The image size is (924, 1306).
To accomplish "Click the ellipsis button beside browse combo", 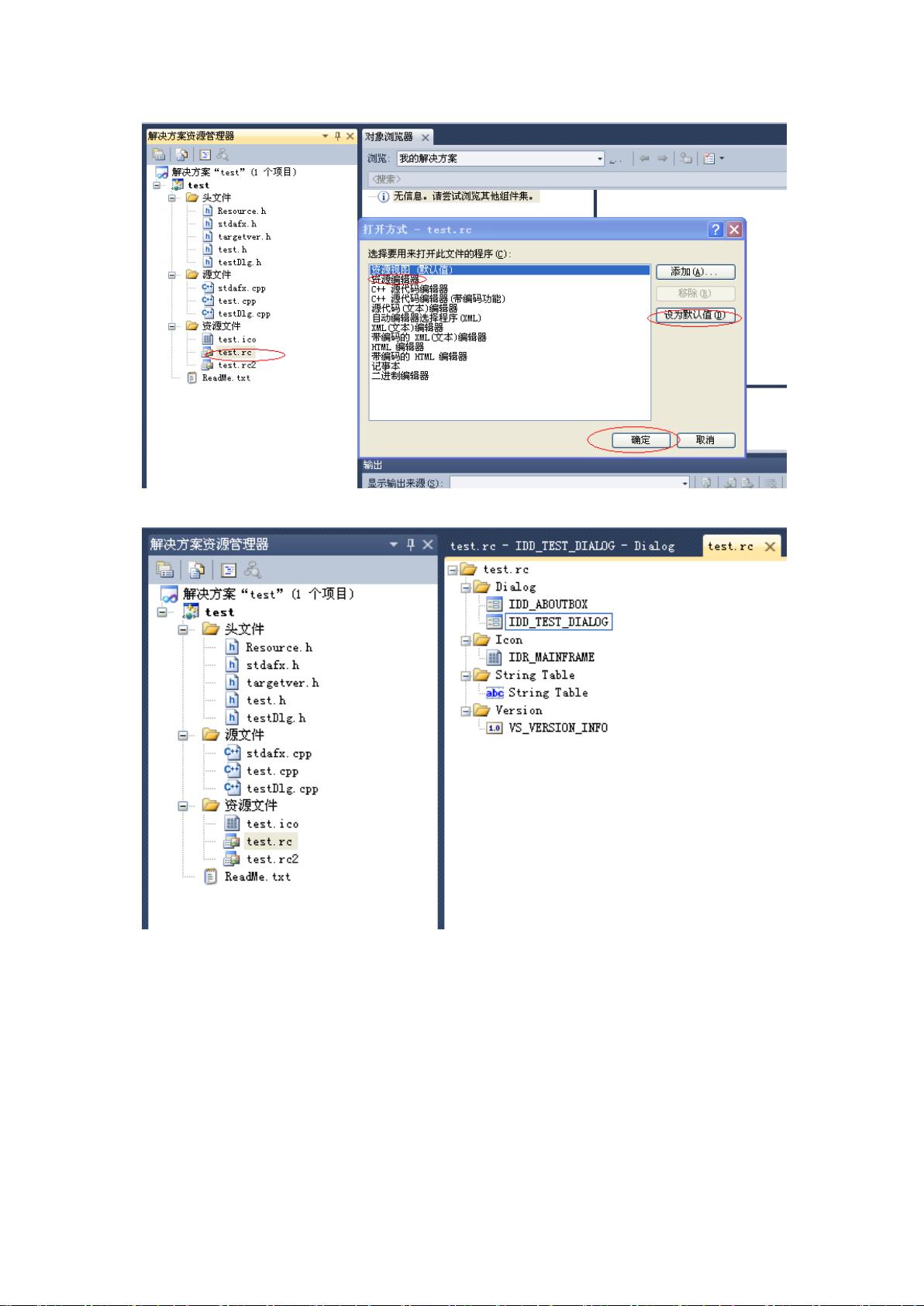I will point(615,159).
